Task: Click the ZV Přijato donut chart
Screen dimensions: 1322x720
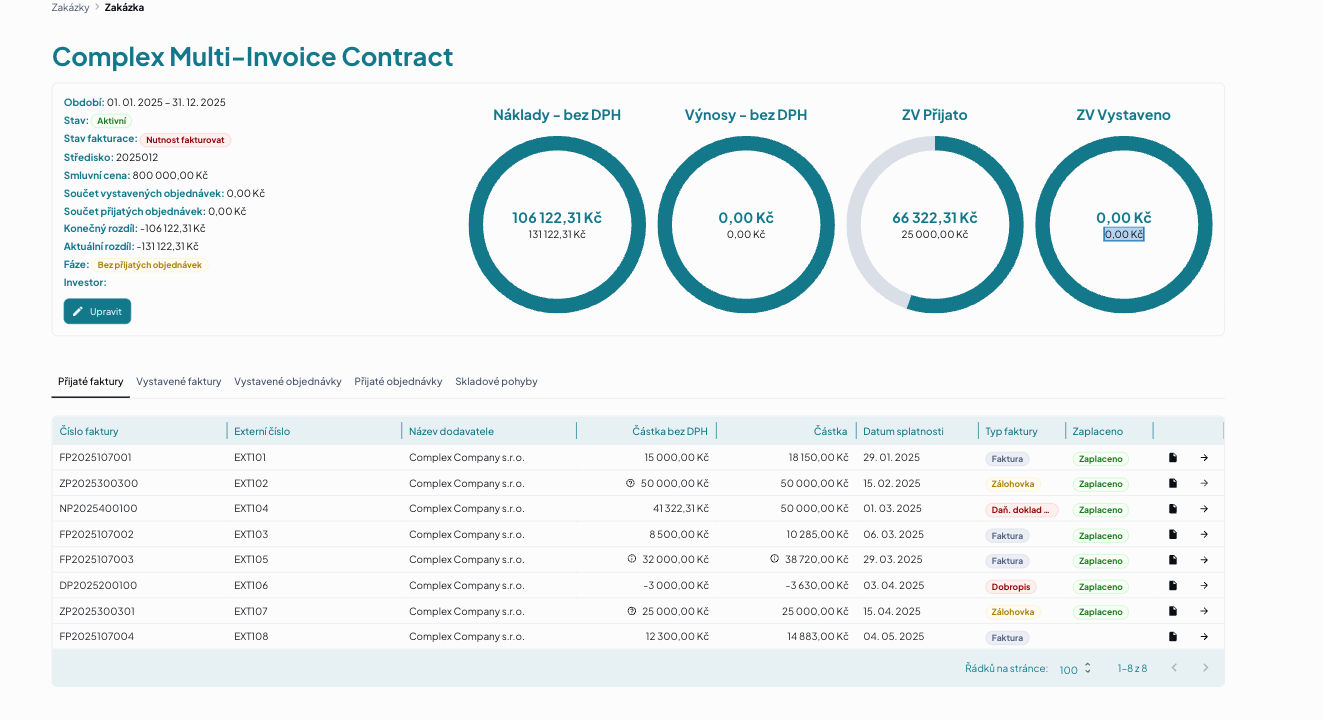Action: 935,225
